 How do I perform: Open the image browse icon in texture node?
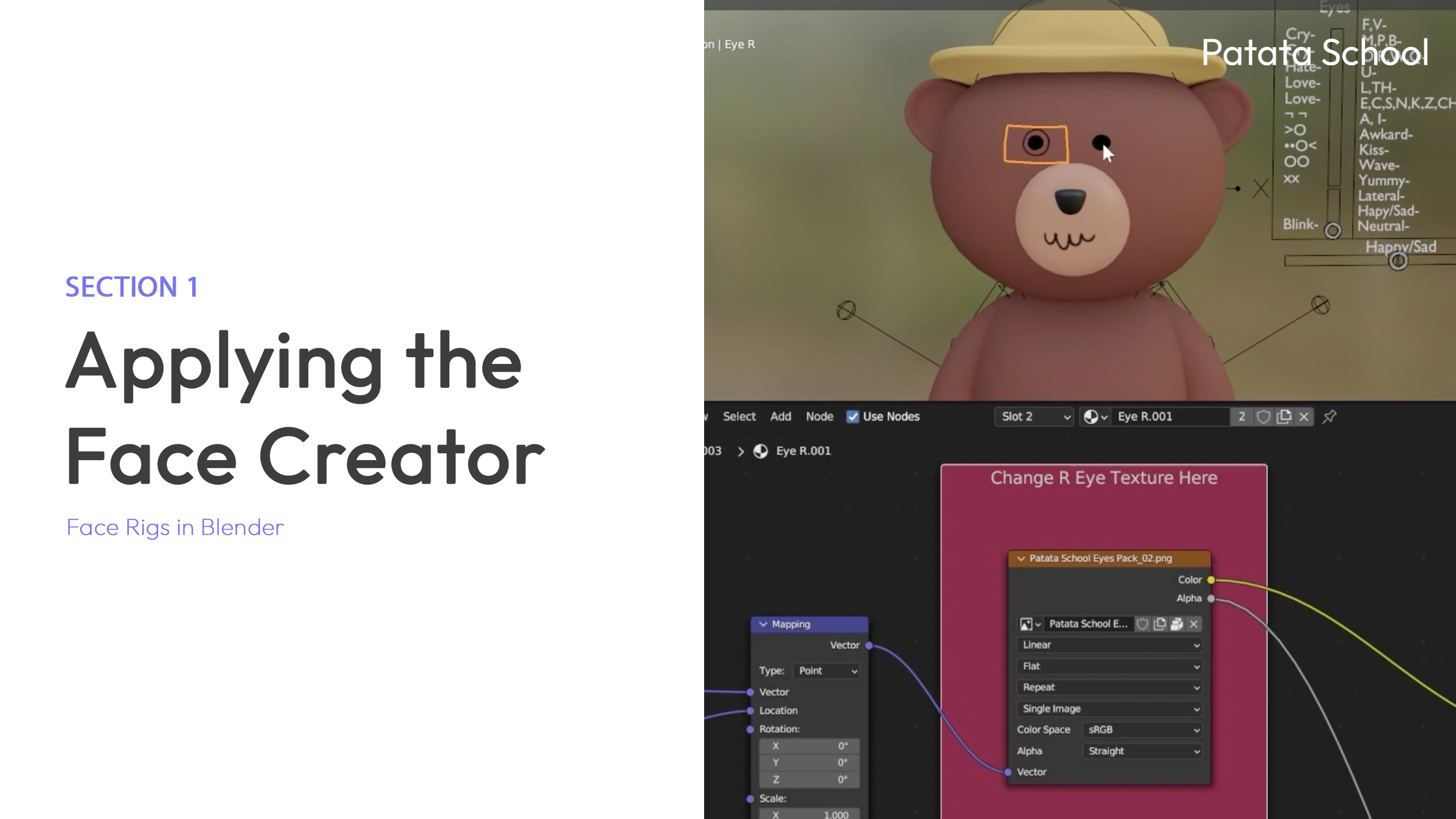tap(1029, 624)
